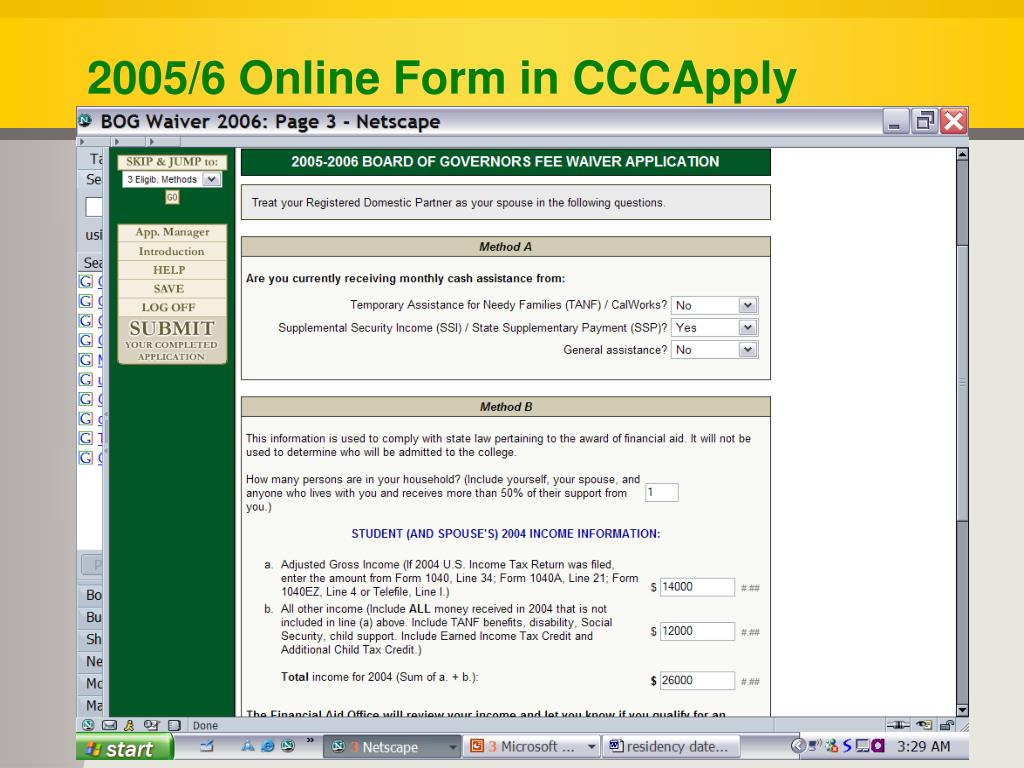Click Show Desktop icon in quick launch
The width and height of the screenshot is (1024, 768).
(x=207, y=746)
